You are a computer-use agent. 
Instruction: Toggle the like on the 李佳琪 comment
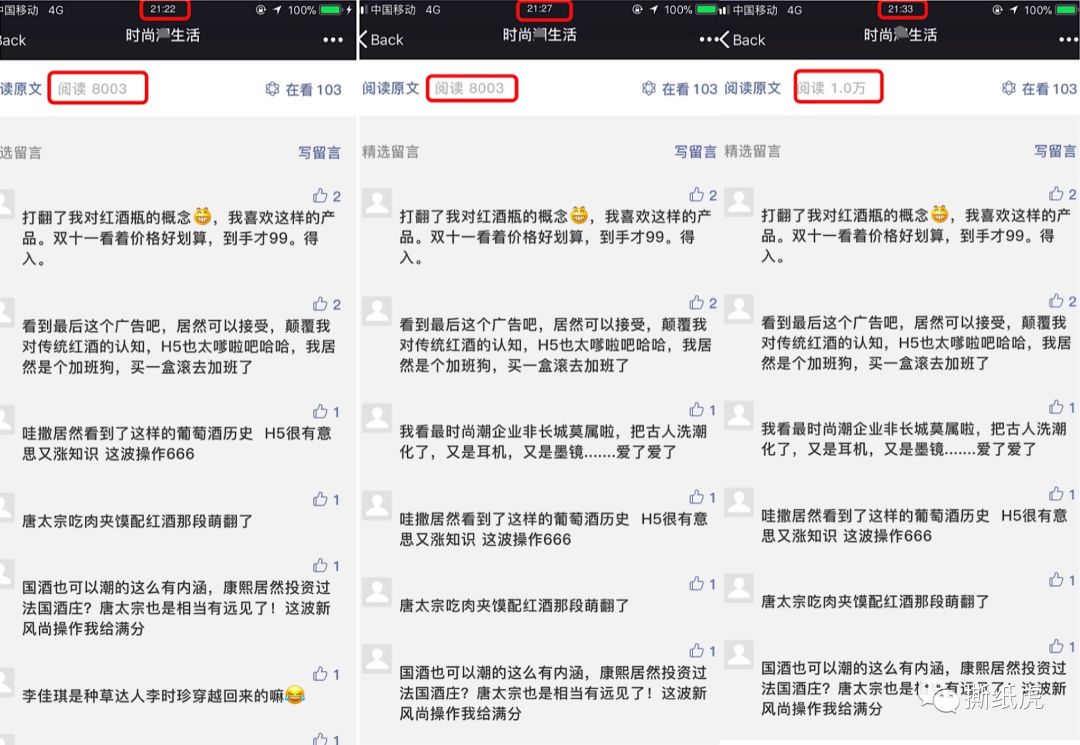click(x=322, y=673)
